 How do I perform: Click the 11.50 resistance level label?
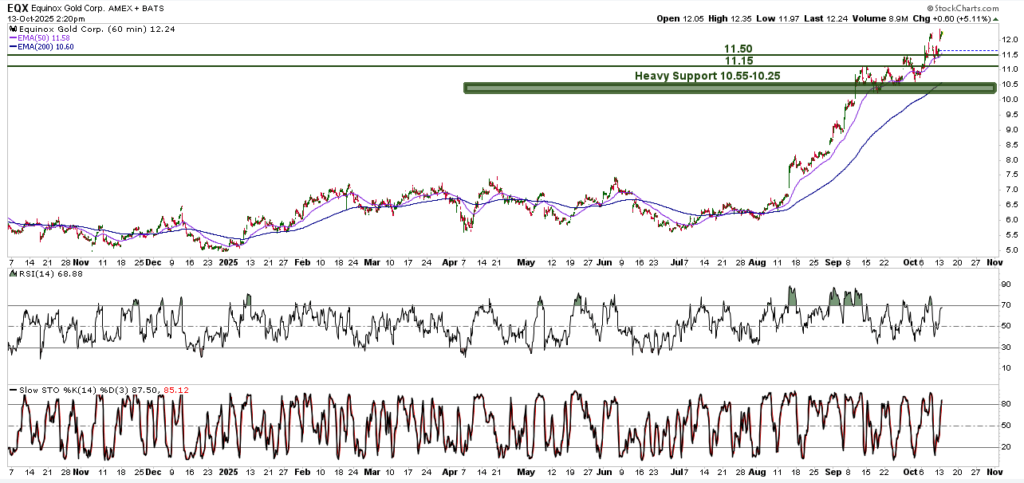point(740,48)
